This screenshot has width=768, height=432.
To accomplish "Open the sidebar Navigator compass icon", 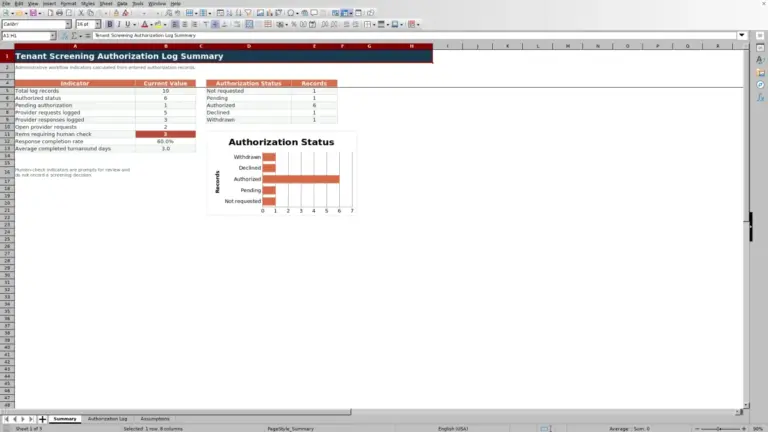I will tap(760, 85).
